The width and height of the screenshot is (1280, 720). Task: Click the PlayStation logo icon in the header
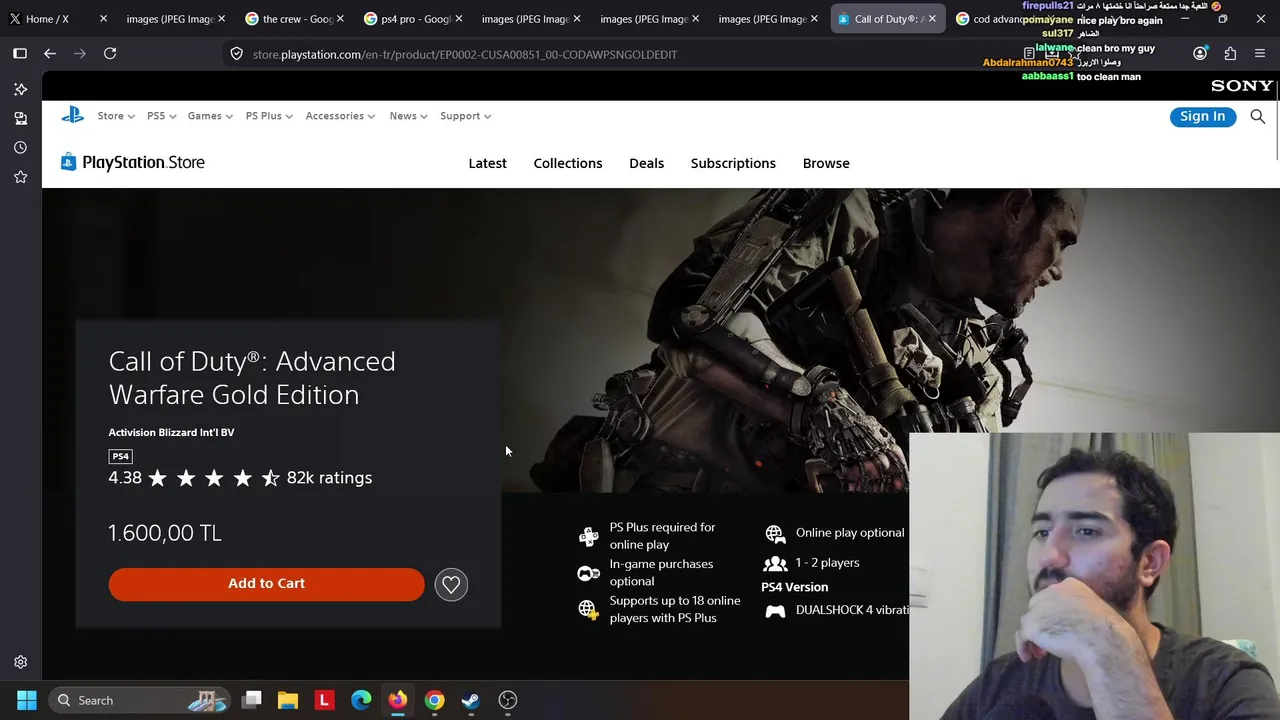tap(72, 116)
